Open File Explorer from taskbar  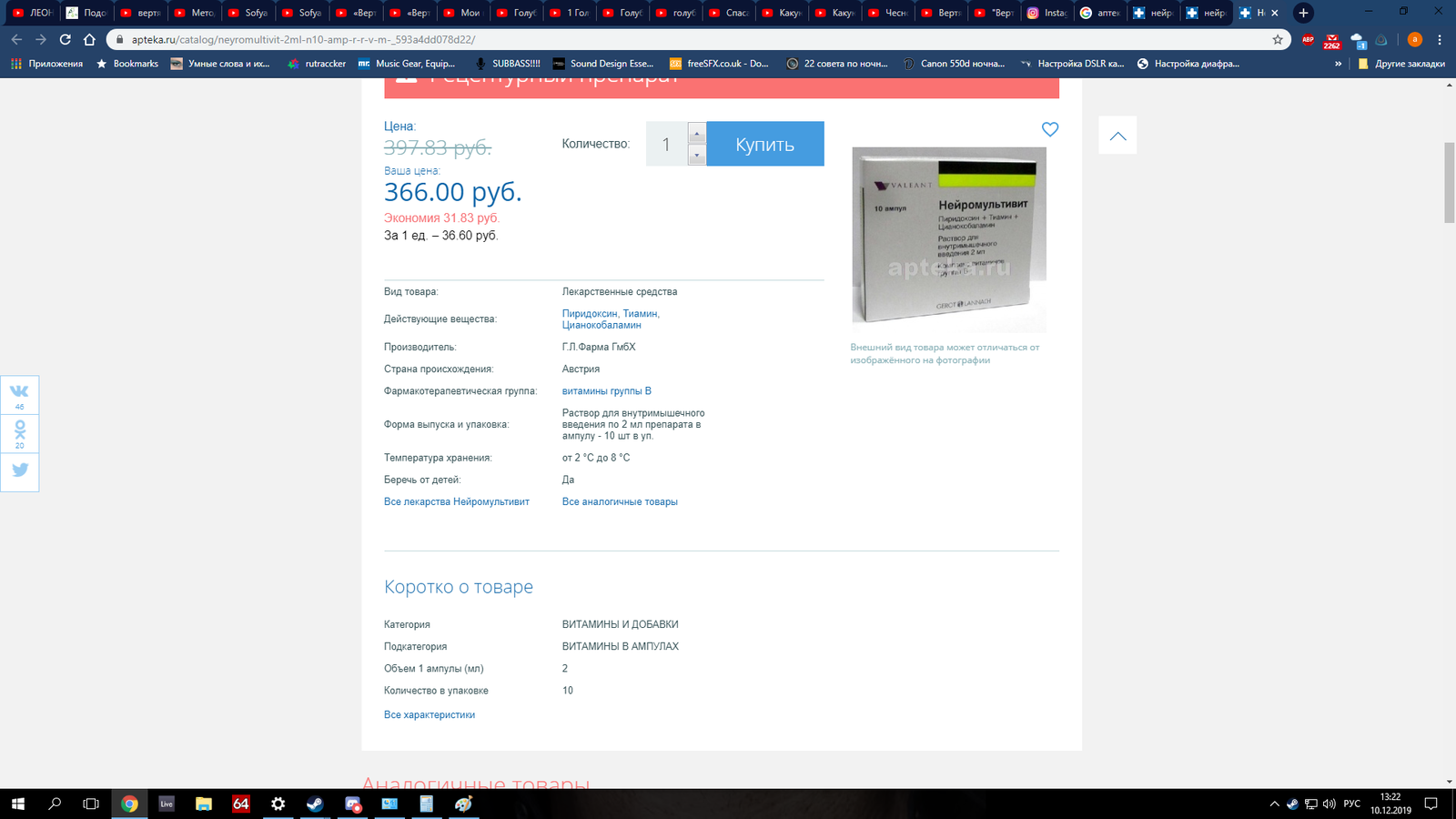tap(204, 804)
